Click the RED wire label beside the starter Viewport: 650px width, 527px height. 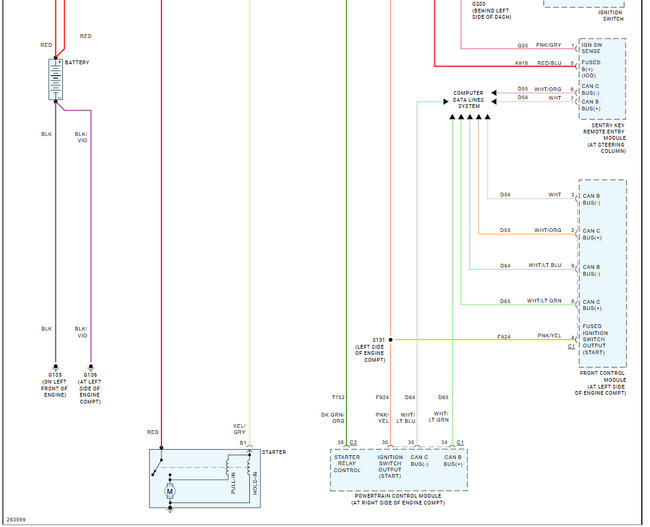click(153, 432)
